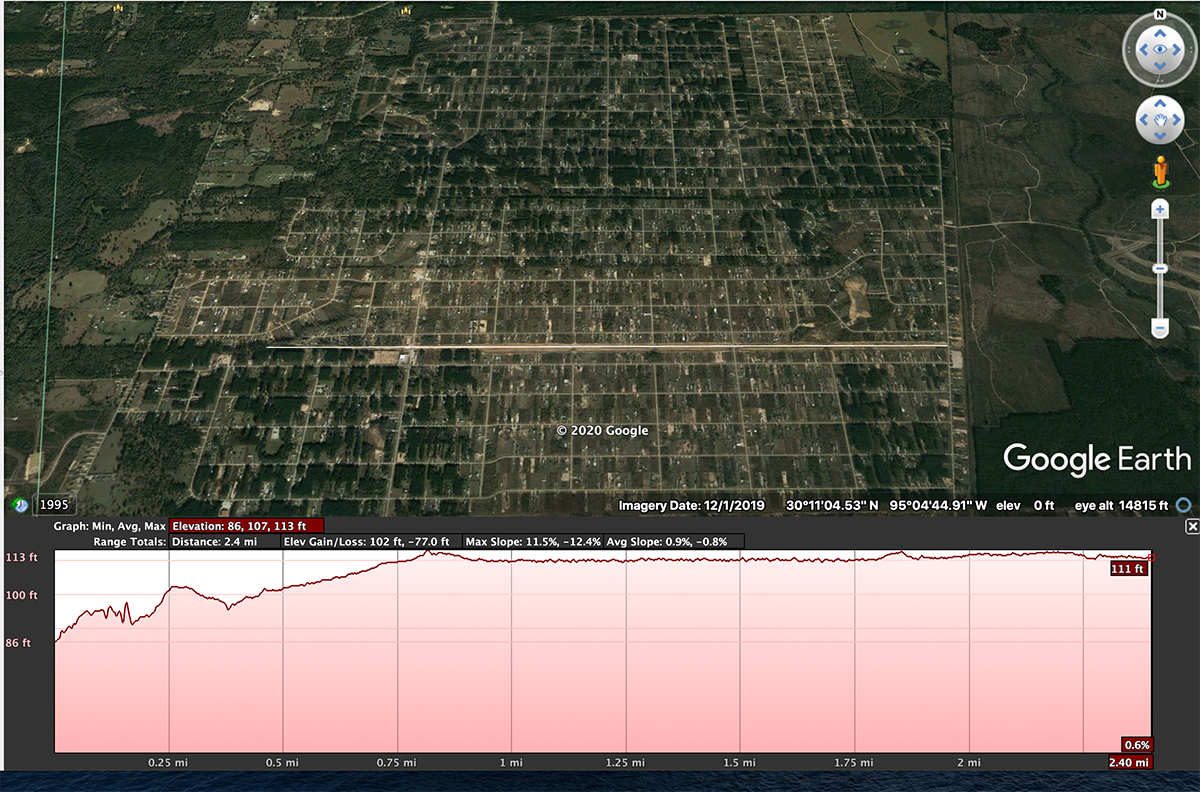Click the 113 ft axis label
This screenshot has height=792, width=1200.
(22, 558)
